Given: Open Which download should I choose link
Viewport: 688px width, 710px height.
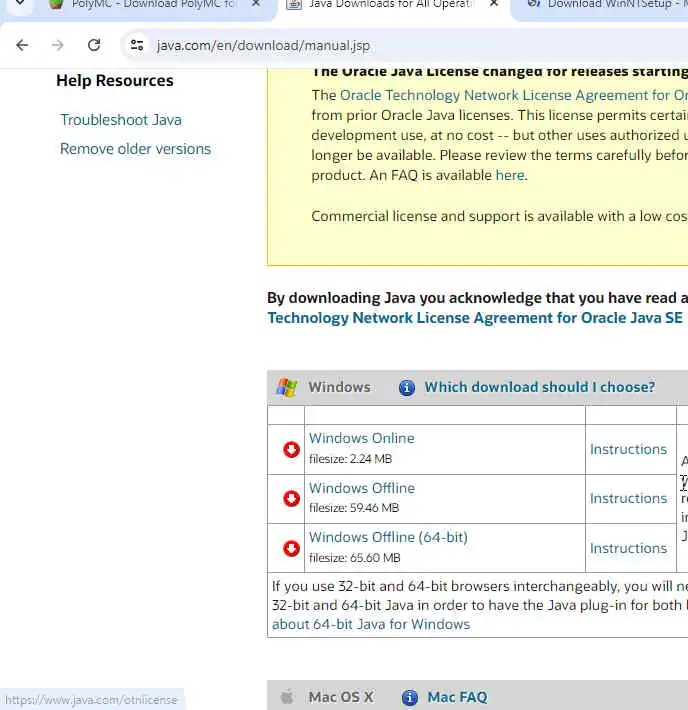Looking at the screenshot, I should 540,387.
